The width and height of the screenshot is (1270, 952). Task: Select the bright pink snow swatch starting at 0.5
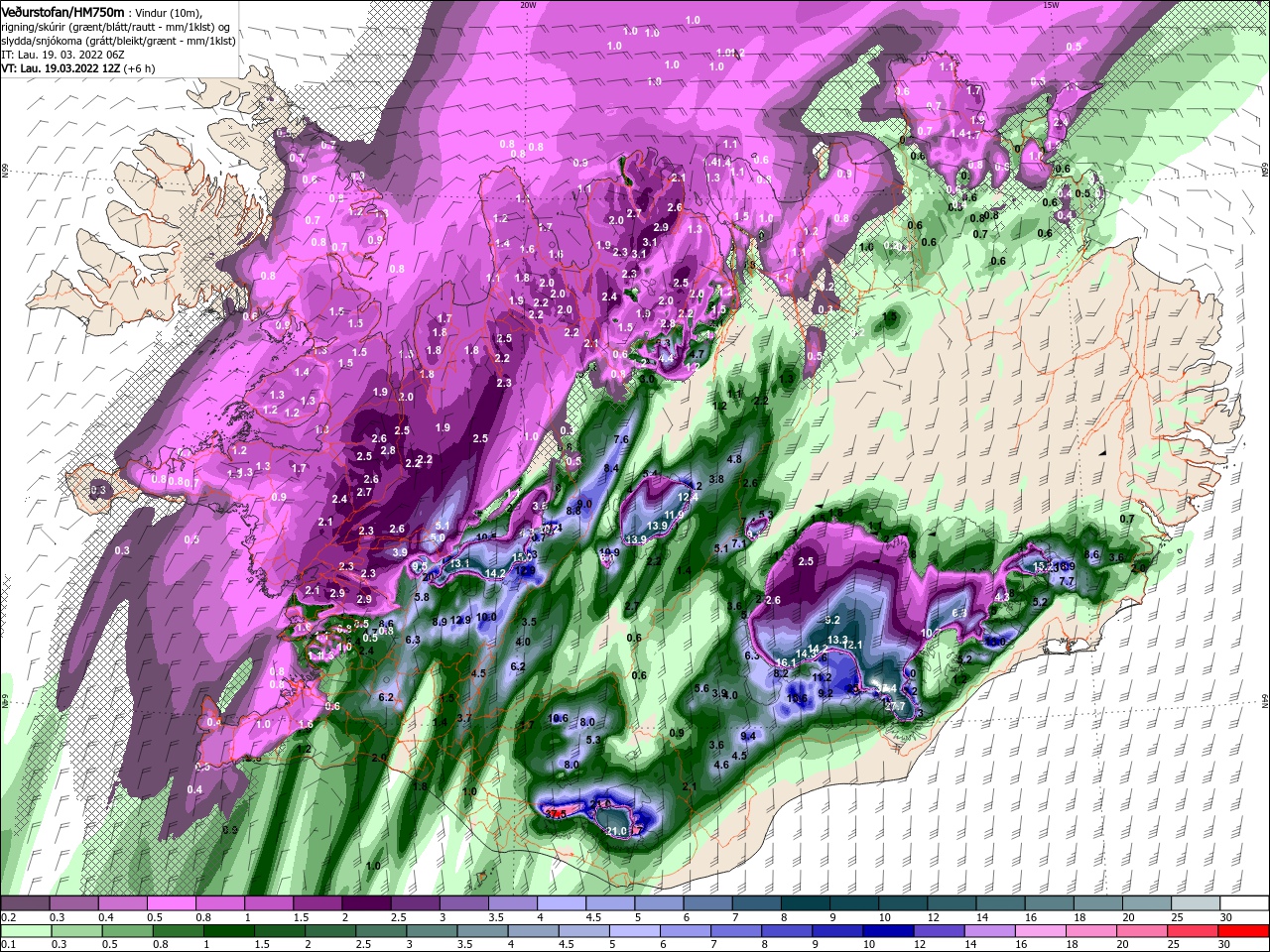pyautogui.click(x=172, y=903)
